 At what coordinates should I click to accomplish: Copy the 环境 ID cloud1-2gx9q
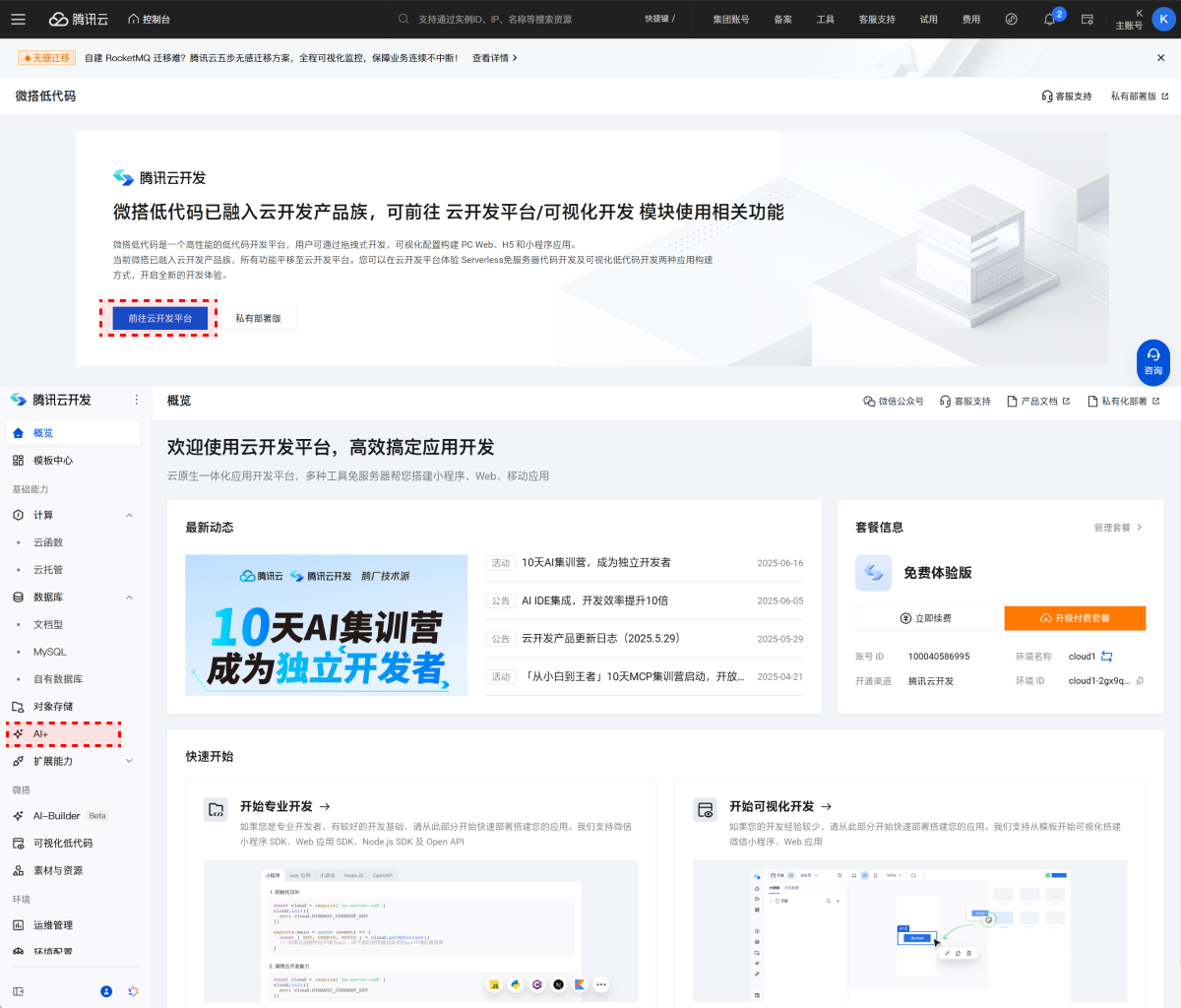(1140, 681)
